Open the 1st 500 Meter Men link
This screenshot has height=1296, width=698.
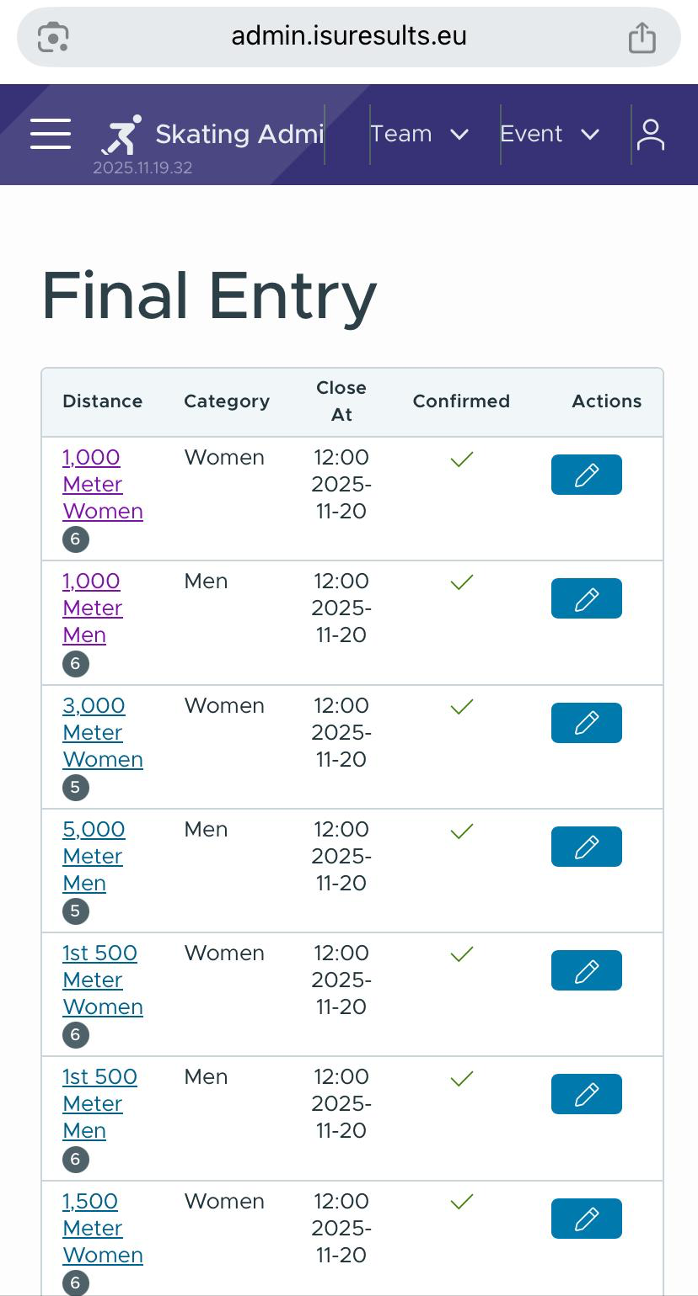point(99,1104)
